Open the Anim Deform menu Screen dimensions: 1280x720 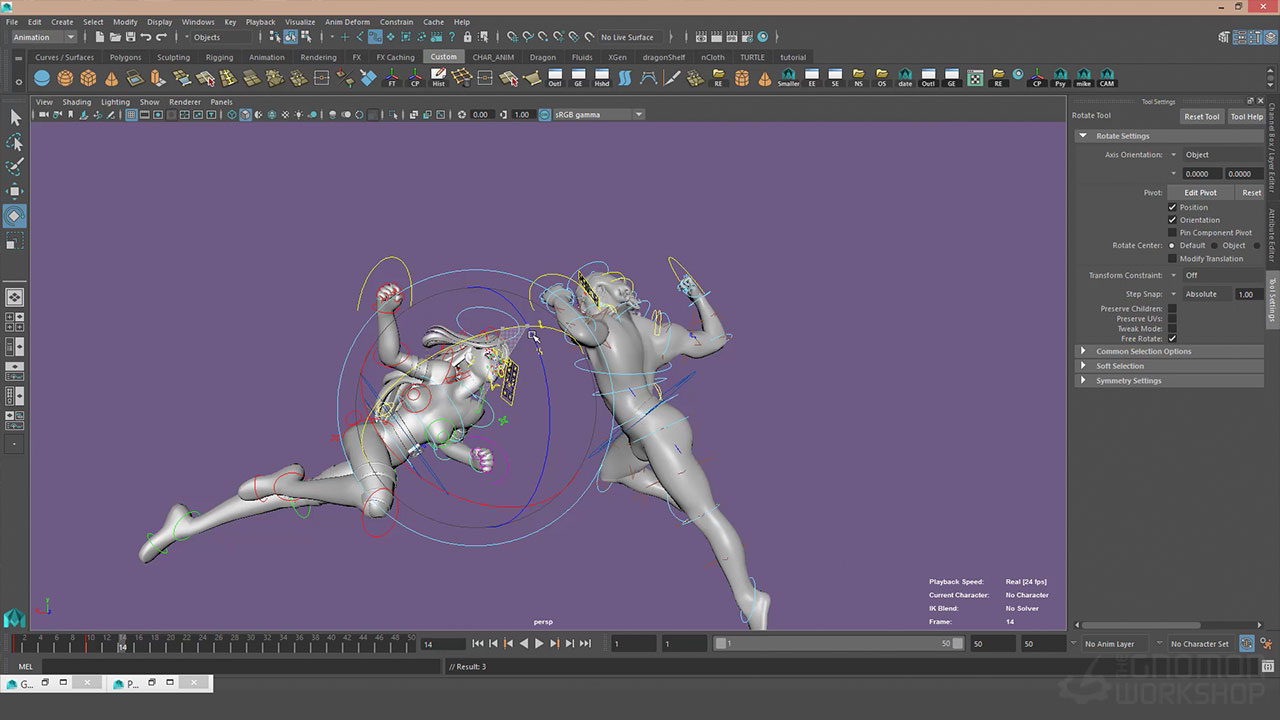pos(347,21)
